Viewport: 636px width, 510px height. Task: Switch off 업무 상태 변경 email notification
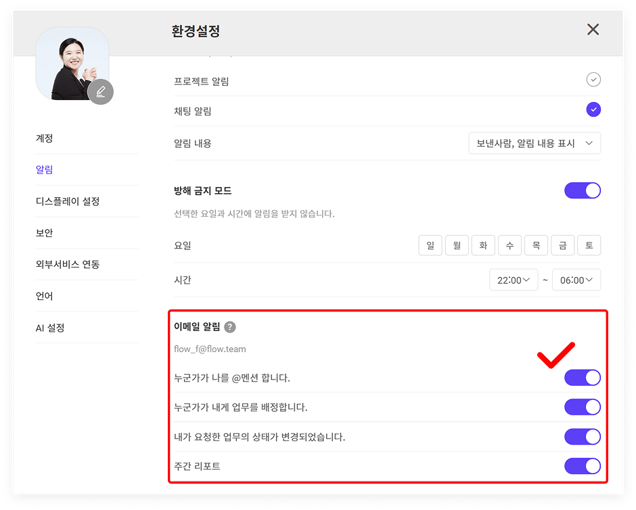[x=582, y=436]
